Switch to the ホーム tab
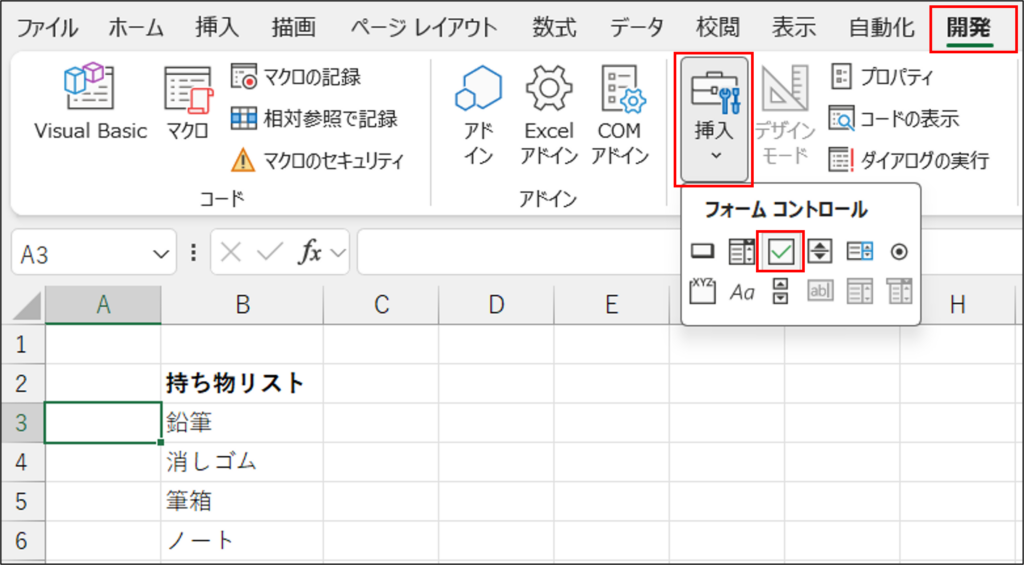1024x565 pixels. [136, 27]
